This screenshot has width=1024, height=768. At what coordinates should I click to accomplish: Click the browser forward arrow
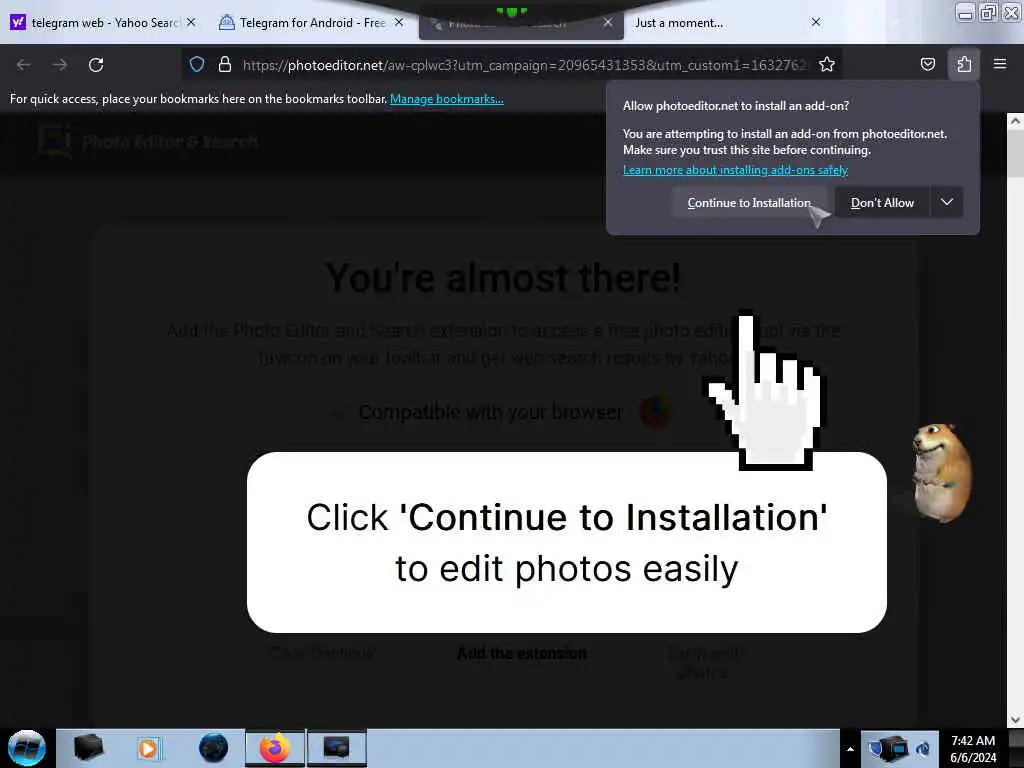click(60, 65)
